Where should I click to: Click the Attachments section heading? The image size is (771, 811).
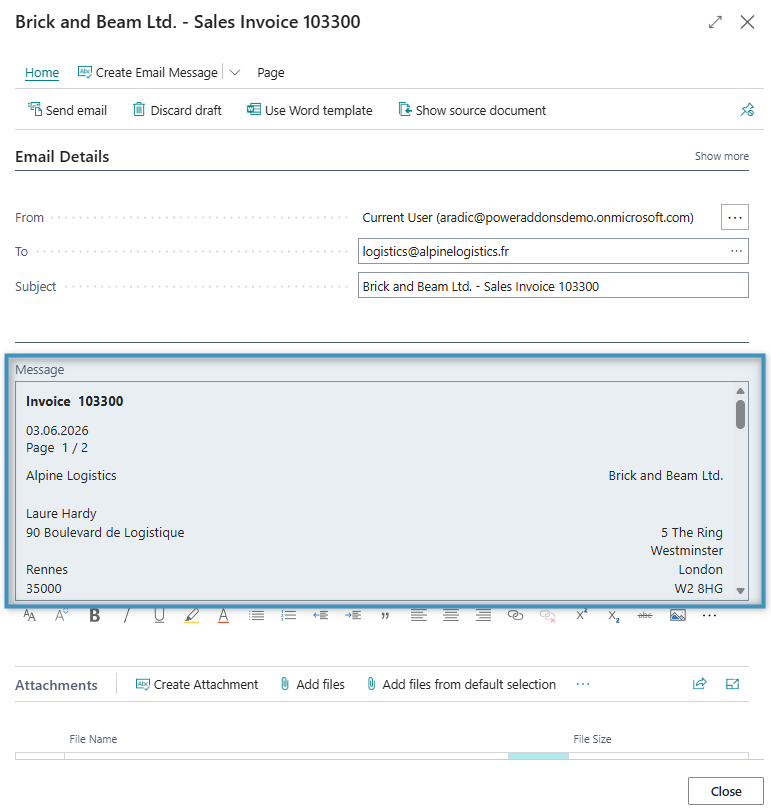point(56,685)
